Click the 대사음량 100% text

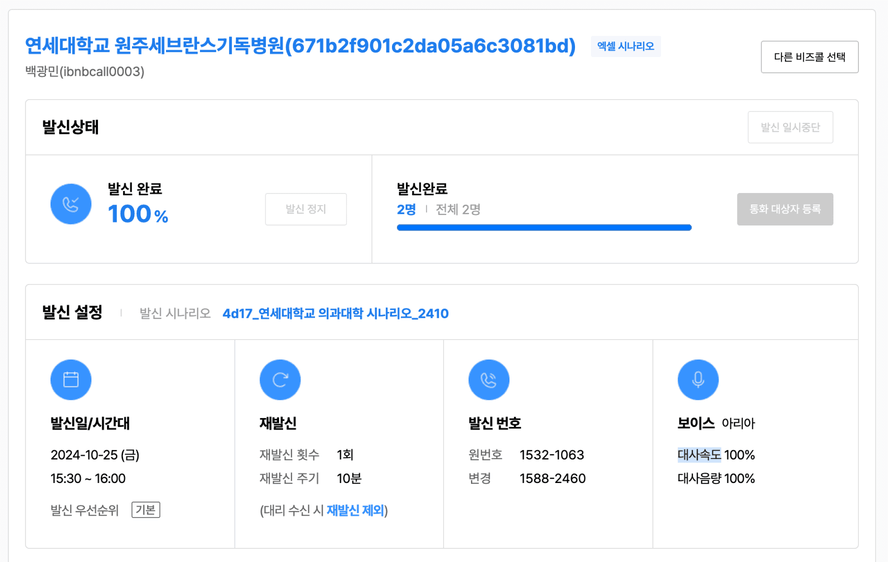click(716, 479)
